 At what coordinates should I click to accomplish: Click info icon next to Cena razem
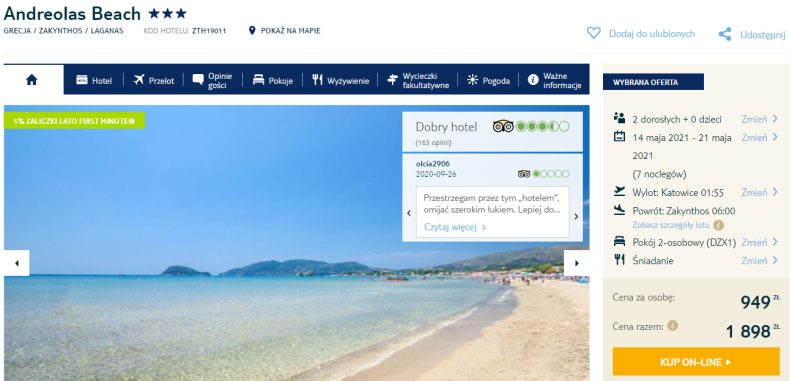click(x=672, y=326)
